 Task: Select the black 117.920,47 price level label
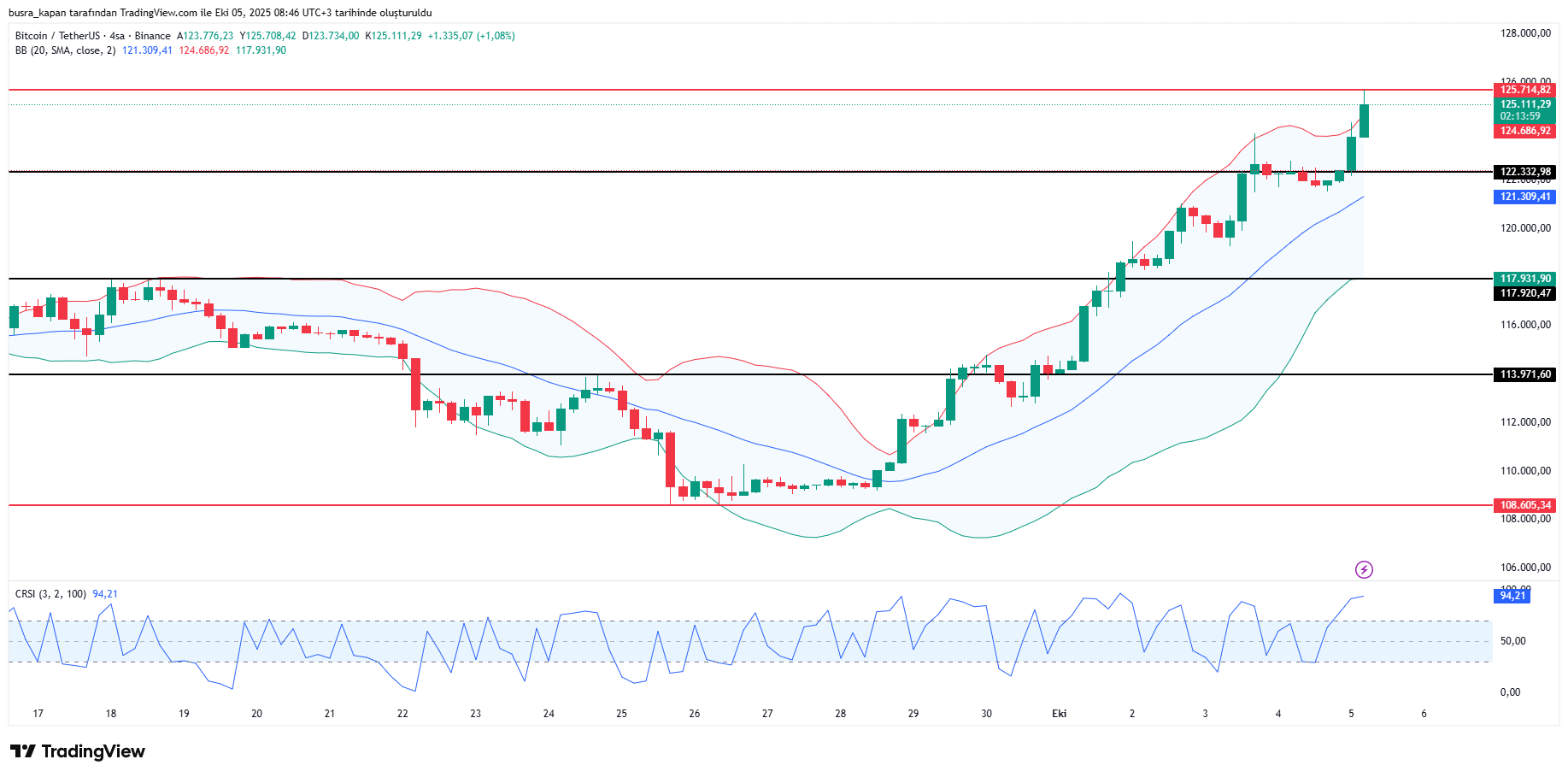point(1524,293)
